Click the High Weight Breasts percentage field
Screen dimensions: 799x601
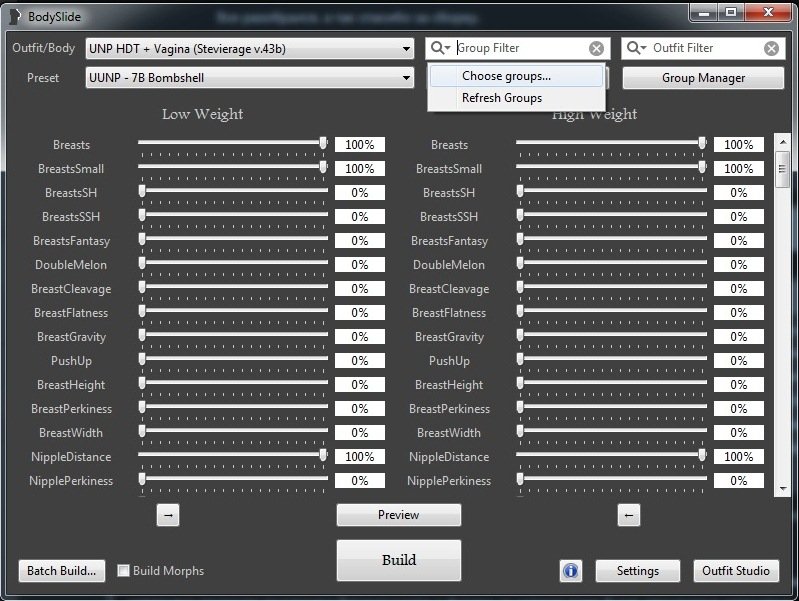[x=738, y=145]
